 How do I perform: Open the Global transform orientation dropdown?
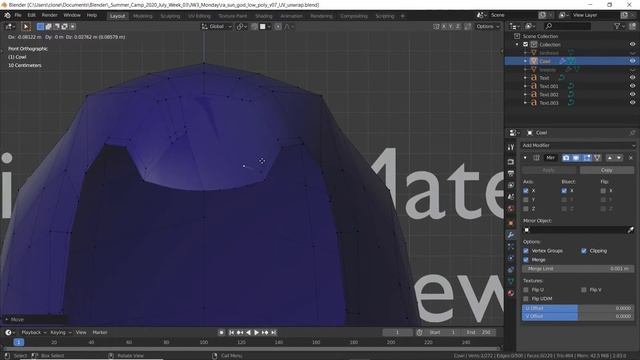click(x=217, y=27)
